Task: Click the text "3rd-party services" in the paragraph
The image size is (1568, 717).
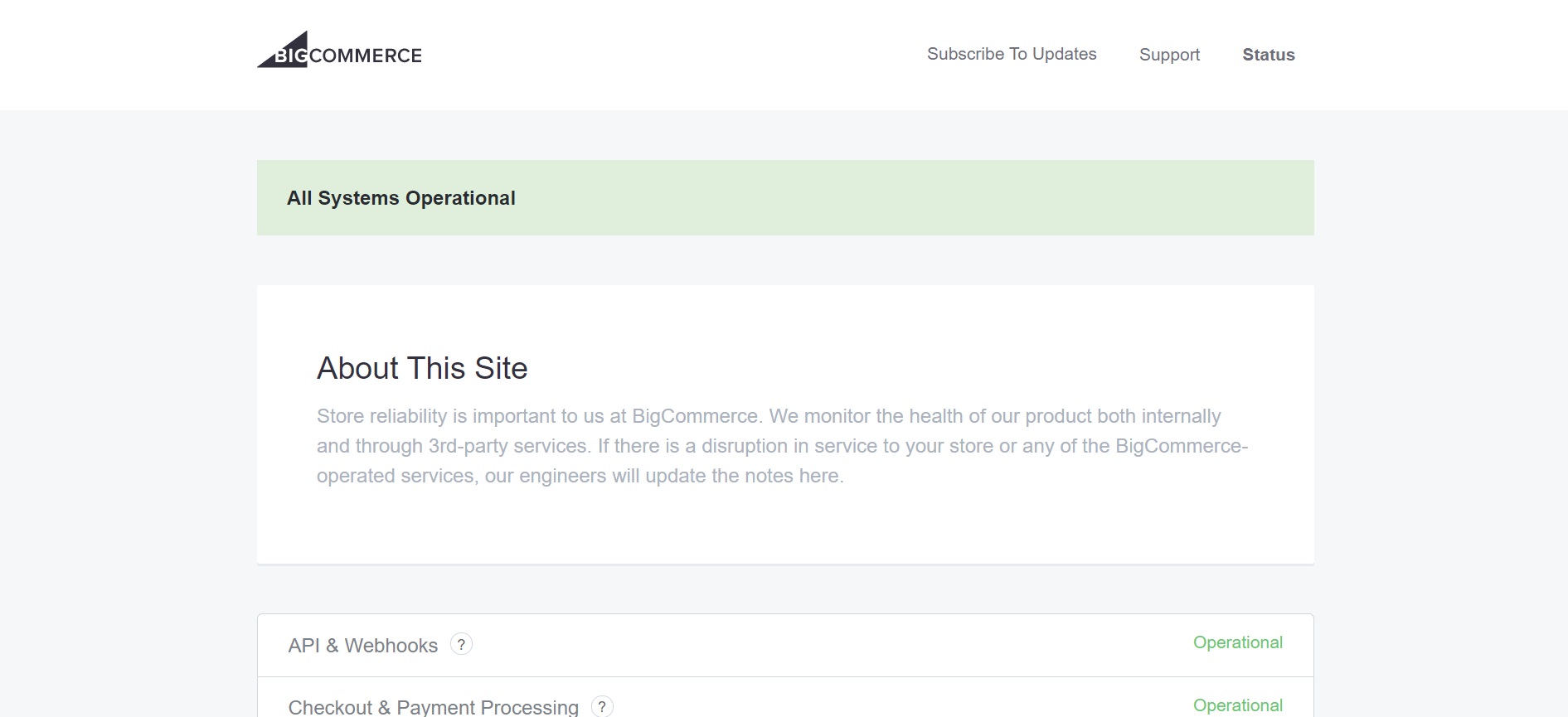Action: coord(507,446)
